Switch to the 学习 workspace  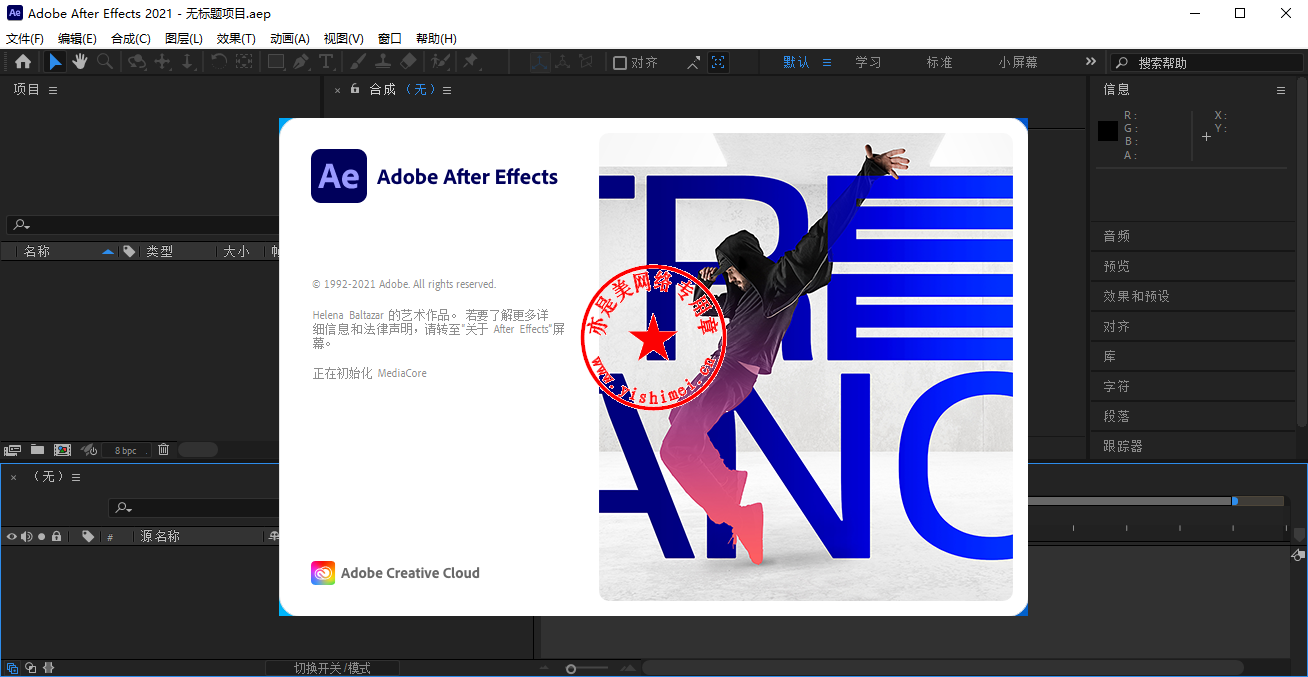[x=868, y=62]
